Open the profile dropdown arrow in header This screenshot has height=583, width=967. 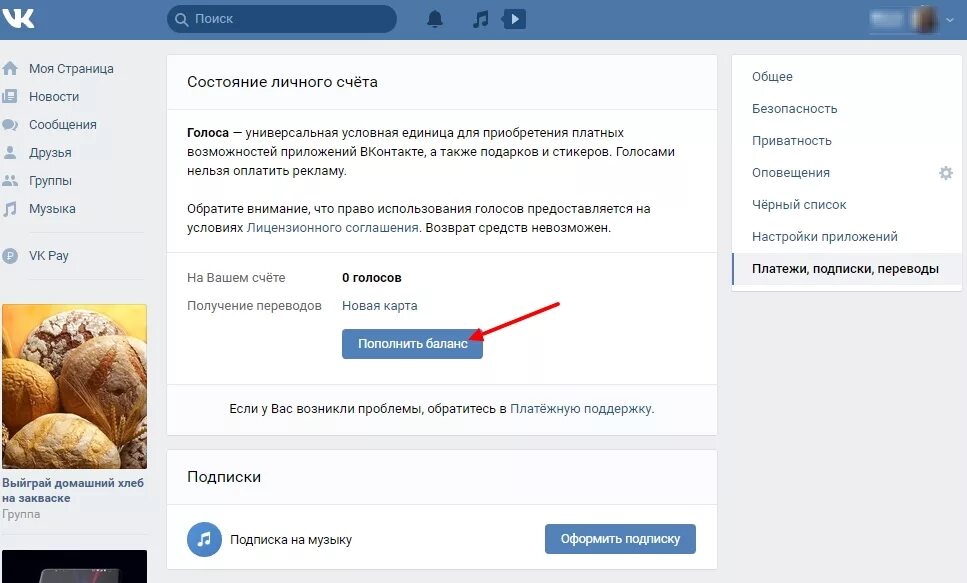coord(950,20)
